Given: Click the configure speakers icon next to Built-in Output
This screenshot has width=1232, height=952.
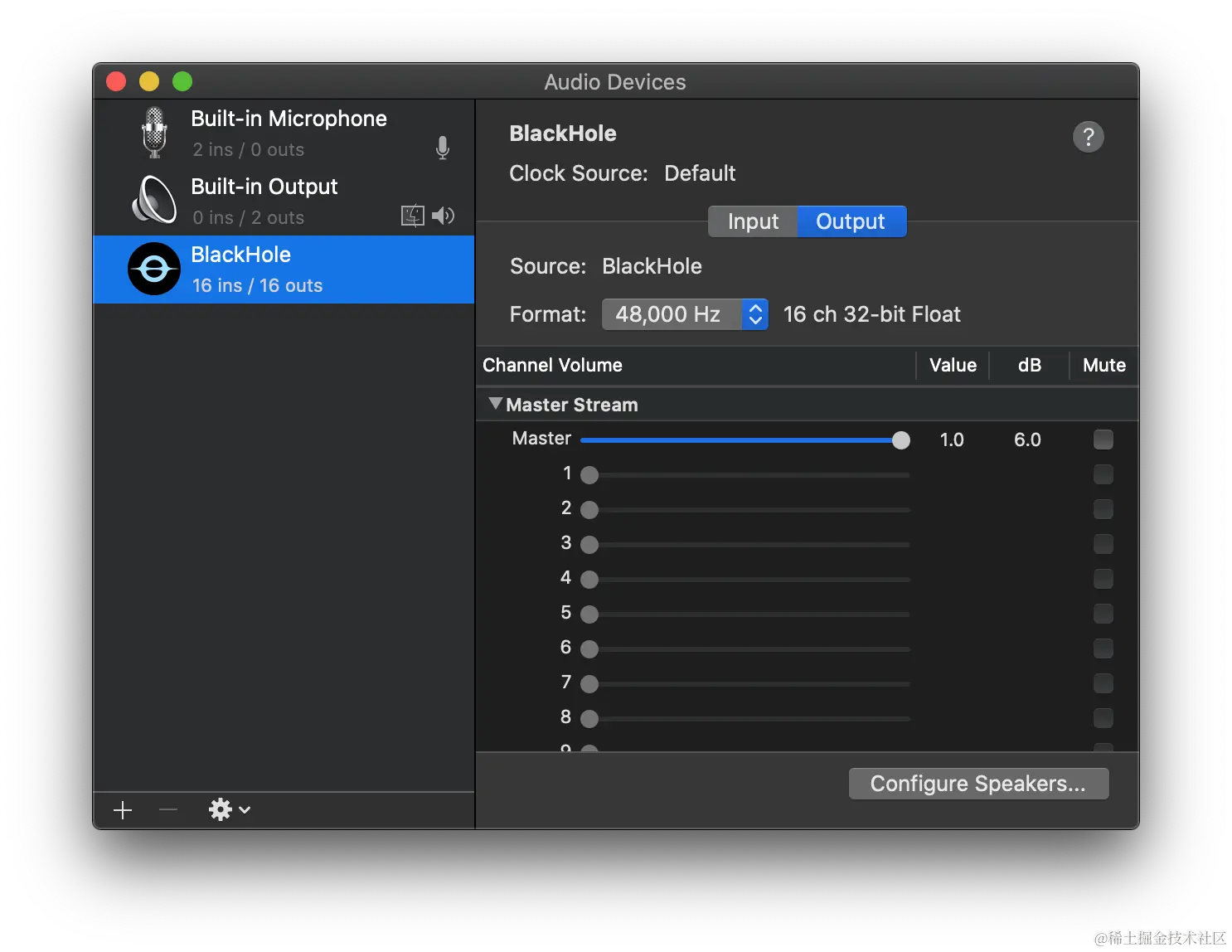Looking at the screenshot, I should tap(412, 216).
